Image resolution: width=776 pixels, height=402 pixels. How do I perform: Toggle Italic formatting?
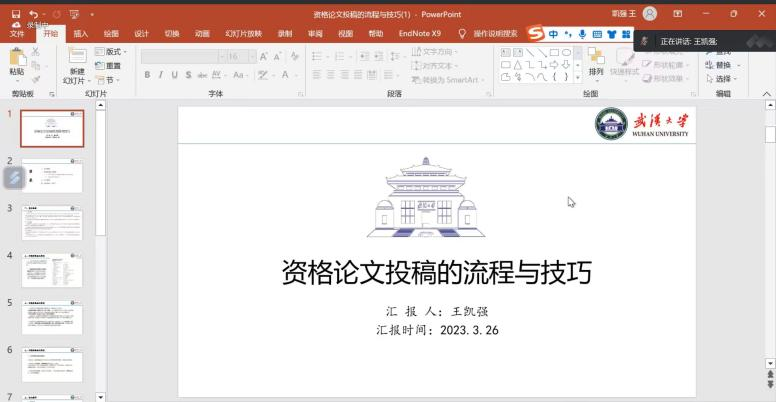[160, 74]
